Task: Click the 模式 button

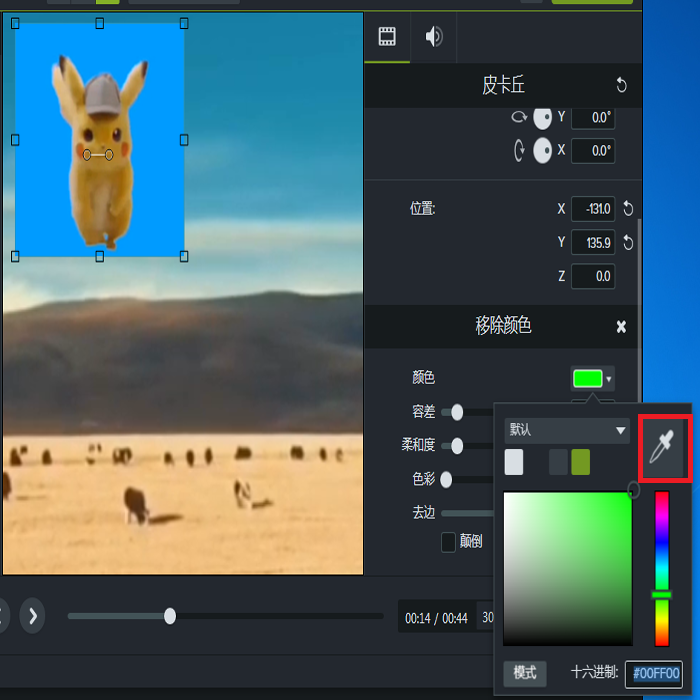Action: point(525,673)
